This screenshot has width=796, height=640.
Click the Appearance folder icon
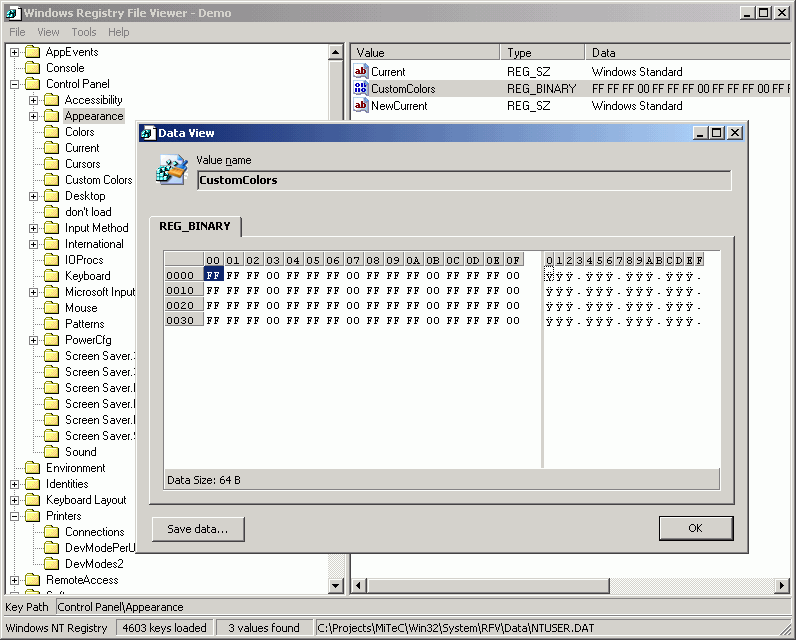tap(51, 116)
